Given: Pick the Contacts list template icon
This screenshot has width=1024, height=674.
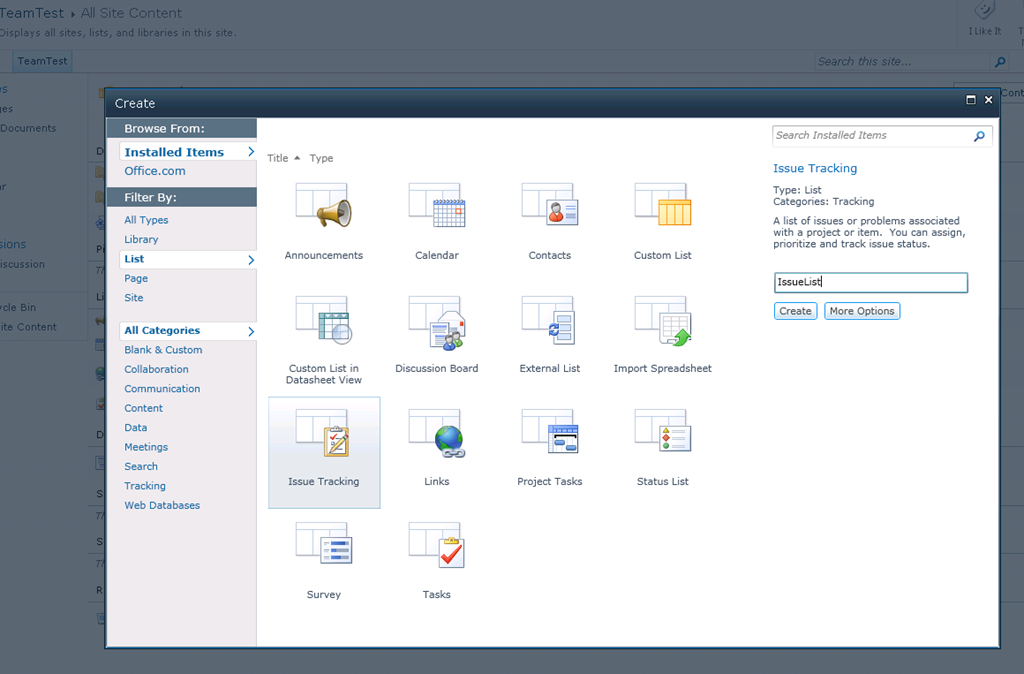Looking at the screenshot, I should 550,205.
